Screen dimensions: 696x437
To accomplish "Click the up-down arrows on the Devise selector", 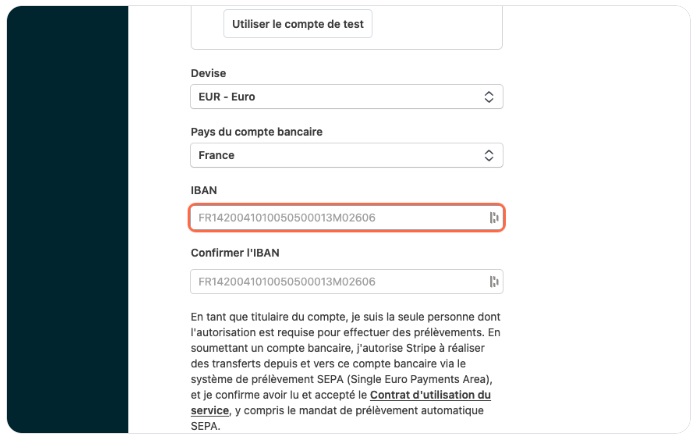I will 489,97.
